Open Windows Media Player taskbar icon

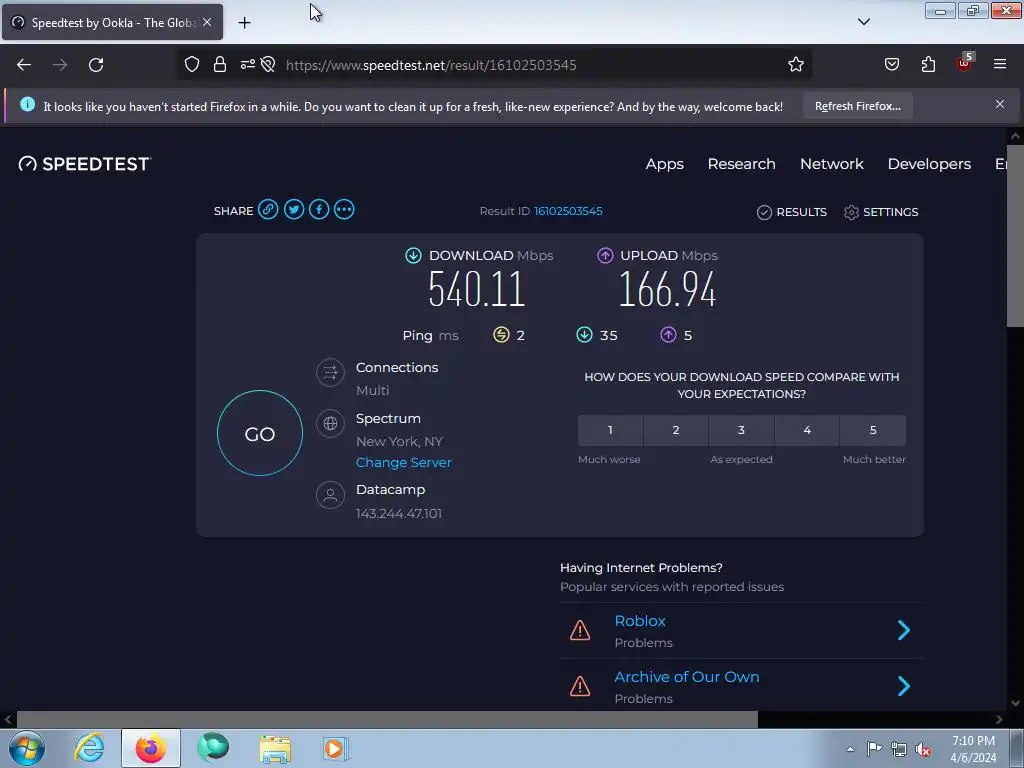[336, 749]
